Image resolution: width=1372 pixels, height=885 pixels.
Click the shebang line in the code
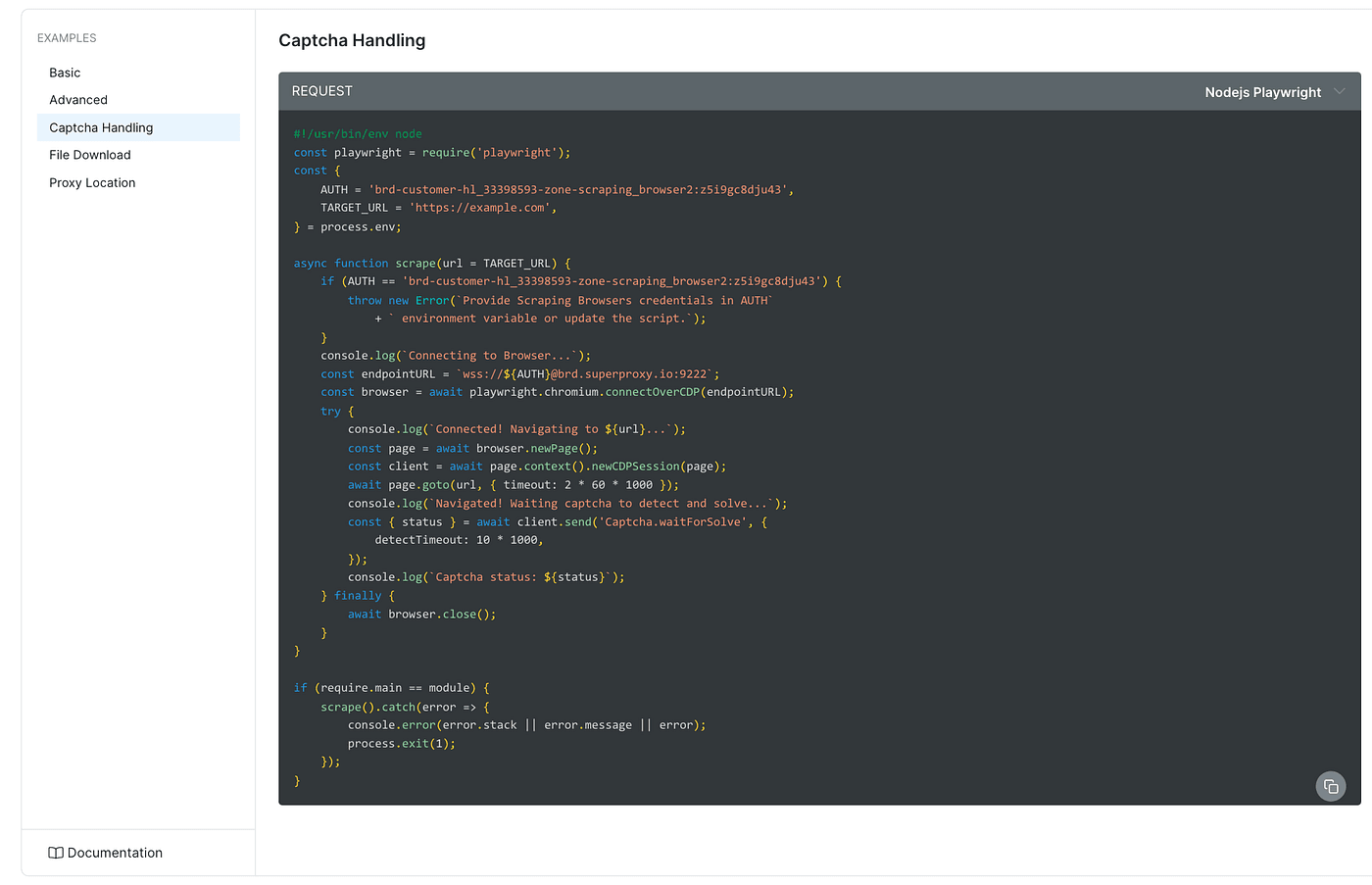(358, 134)
